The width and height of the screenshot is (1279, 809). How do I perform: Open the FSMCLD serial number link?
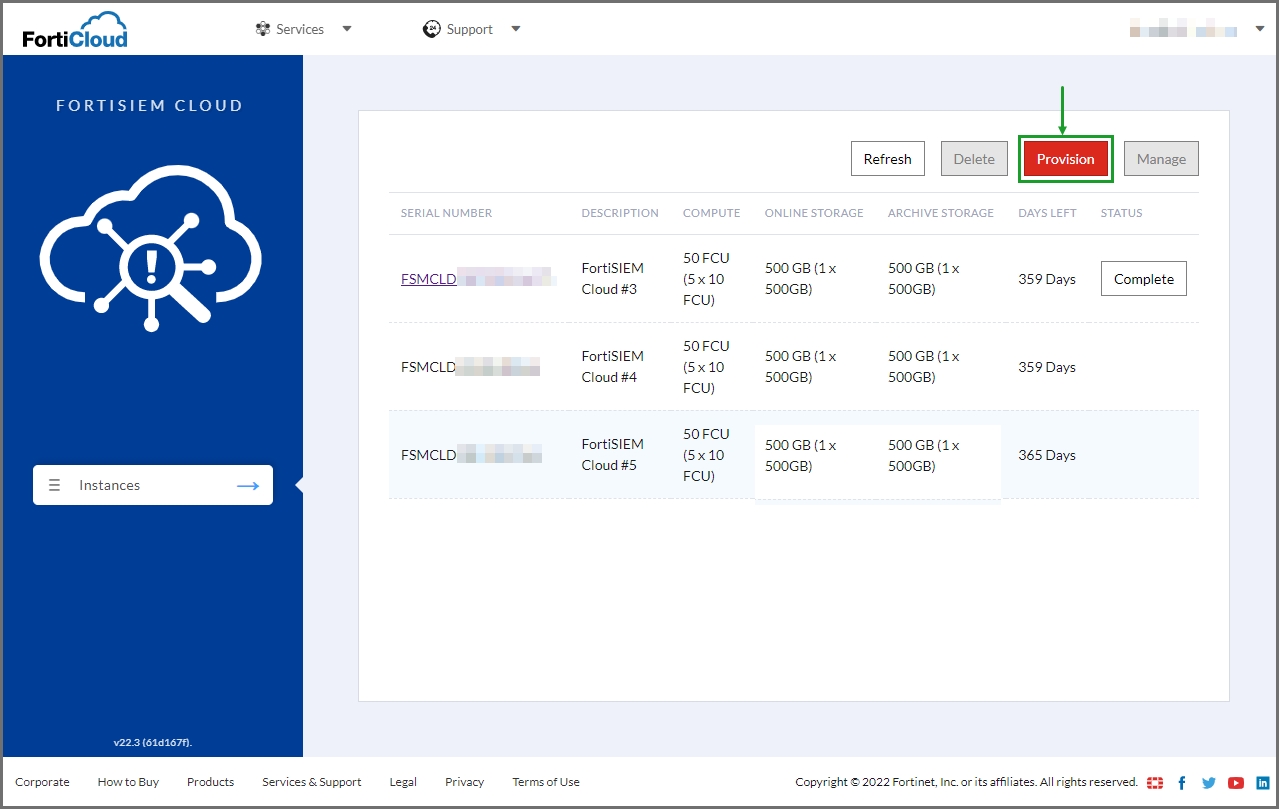428,279
